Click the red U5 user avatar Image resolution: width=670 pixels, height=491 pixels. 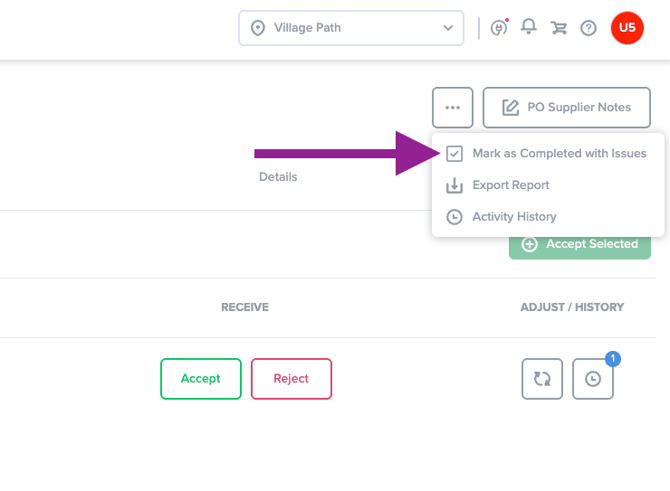pyautogui.click(x=627, y=28)
